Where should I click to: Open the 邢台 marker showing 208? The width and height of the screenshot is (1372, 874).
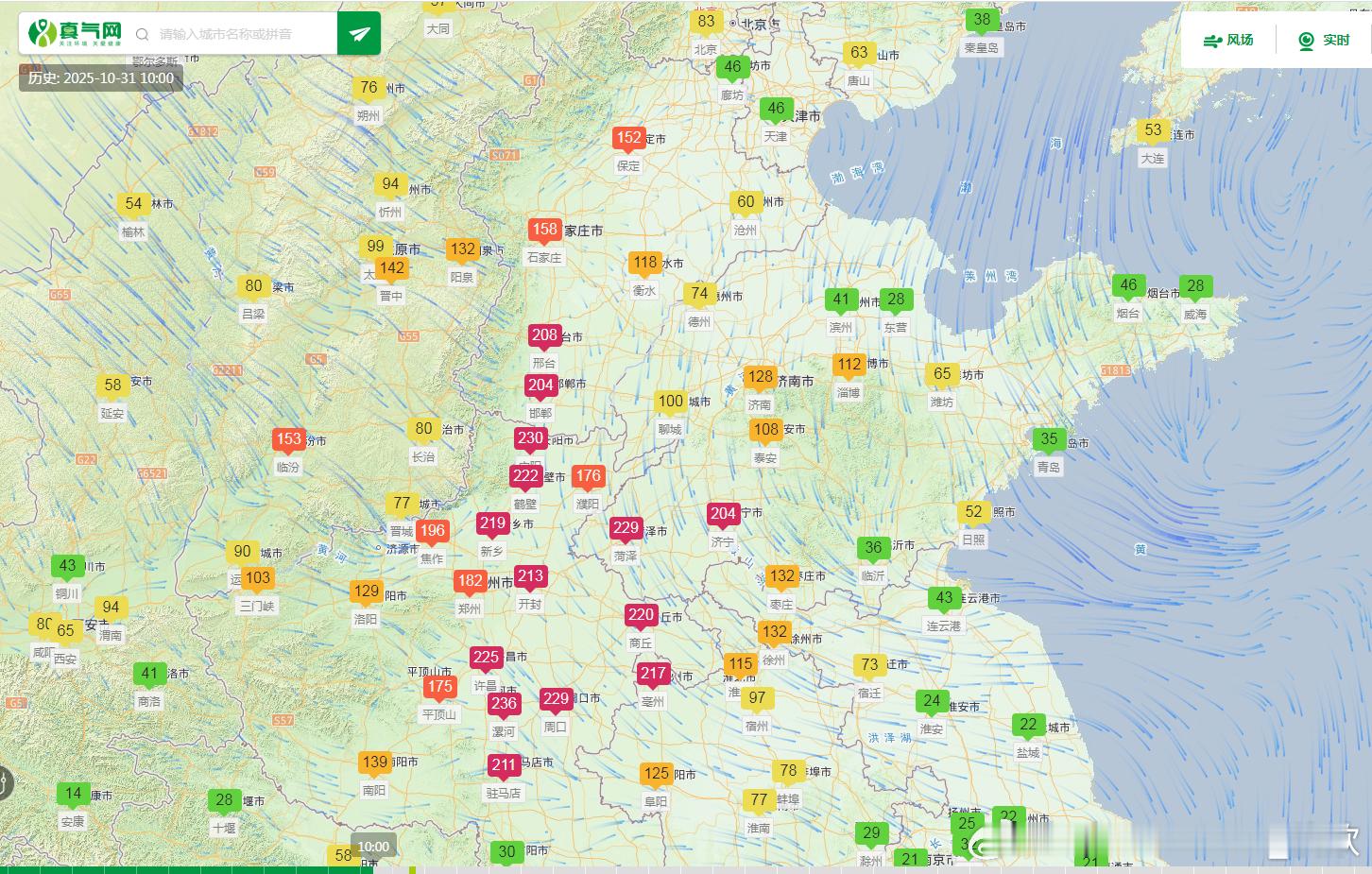pos(544,336)
